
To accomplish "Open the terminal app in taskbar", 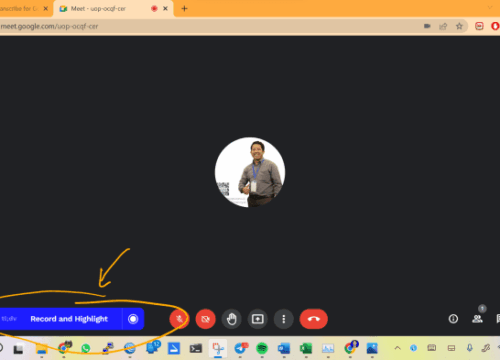I will (196, 349).
